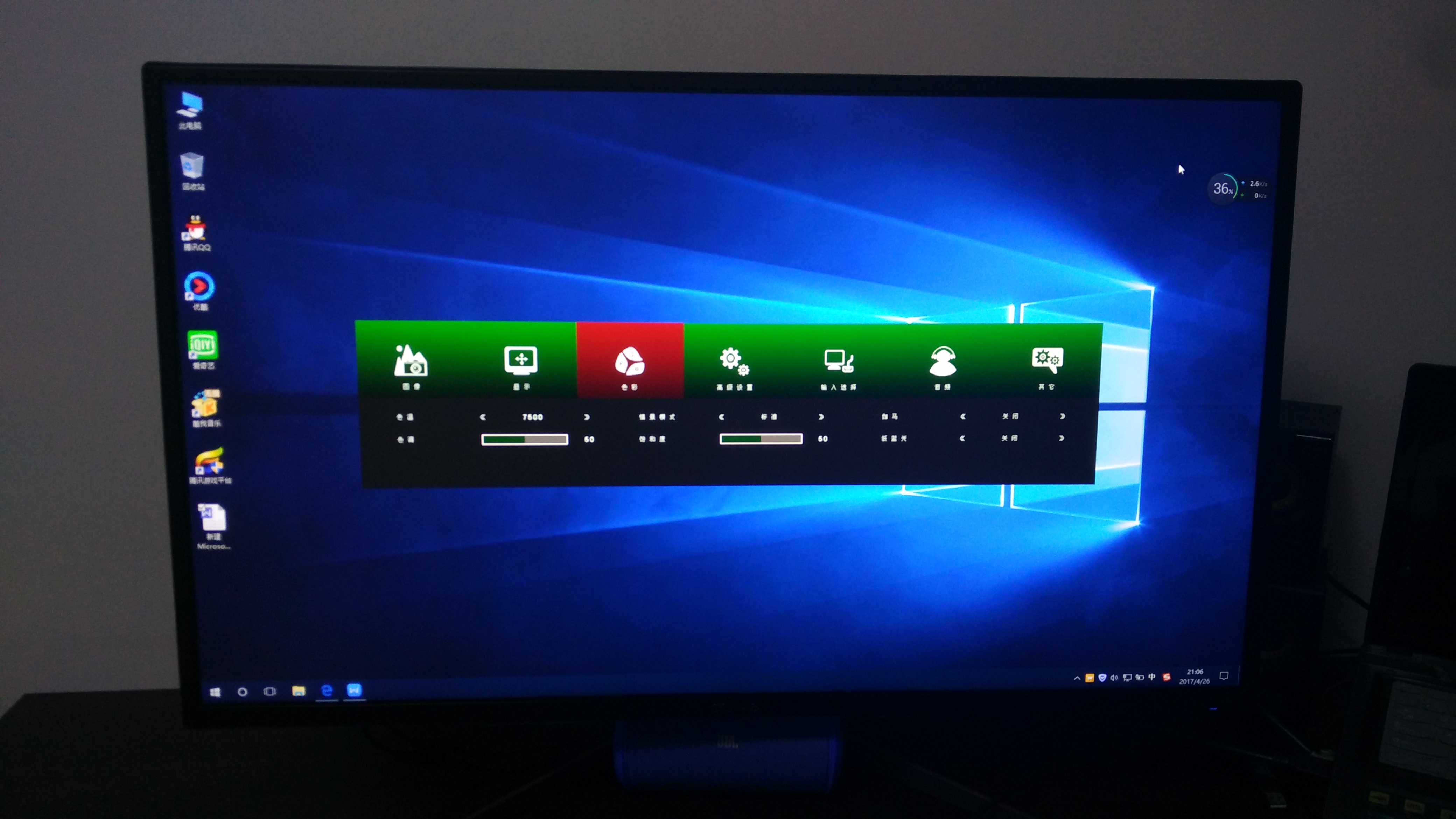Select the 输入选择 input source icon
This screenshot has height=819, width=1456.
(838, 362)
